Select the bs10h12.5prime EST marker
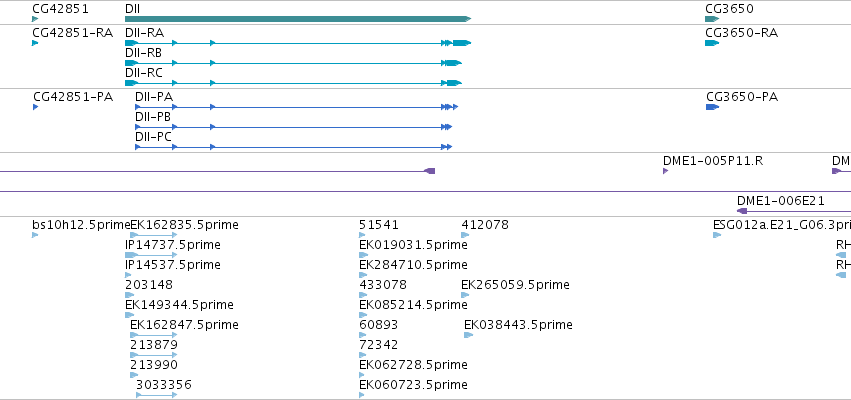851x400 pixels. click(35, 235)
